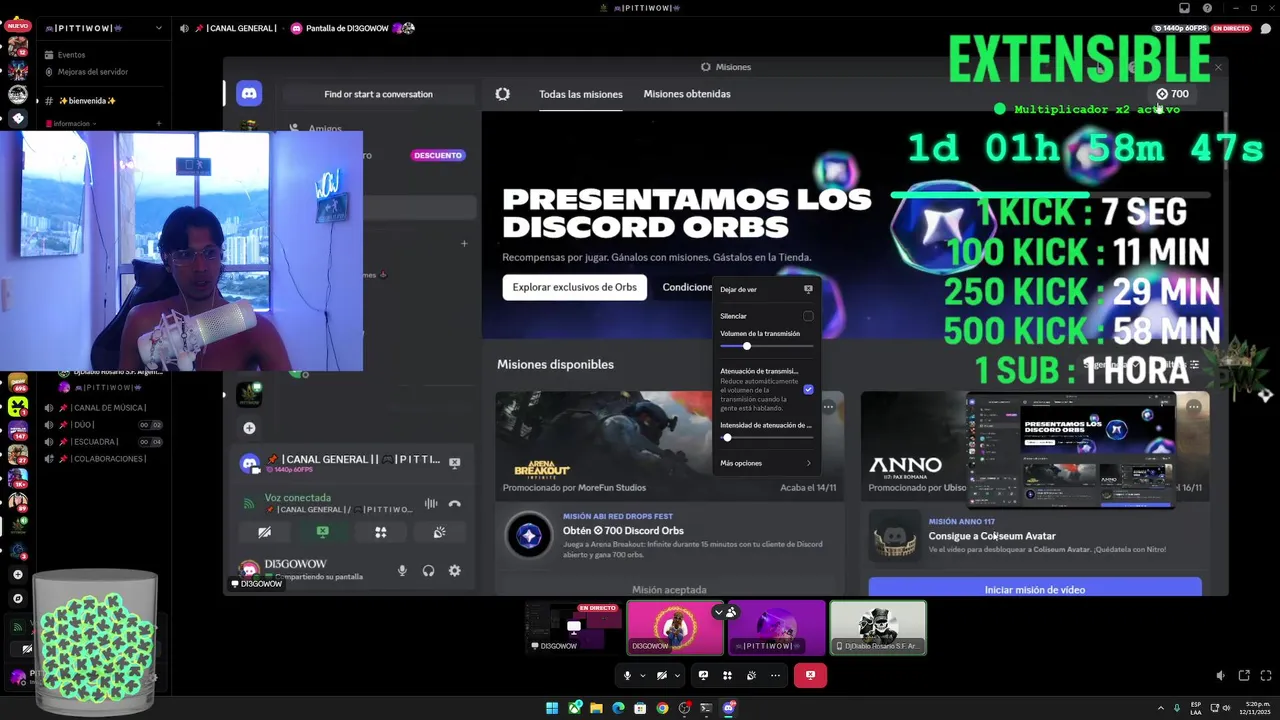Viewport: 1280px width, 720px height.
Task: Open Discord home icon in shared screen
Action: point(249,93)
